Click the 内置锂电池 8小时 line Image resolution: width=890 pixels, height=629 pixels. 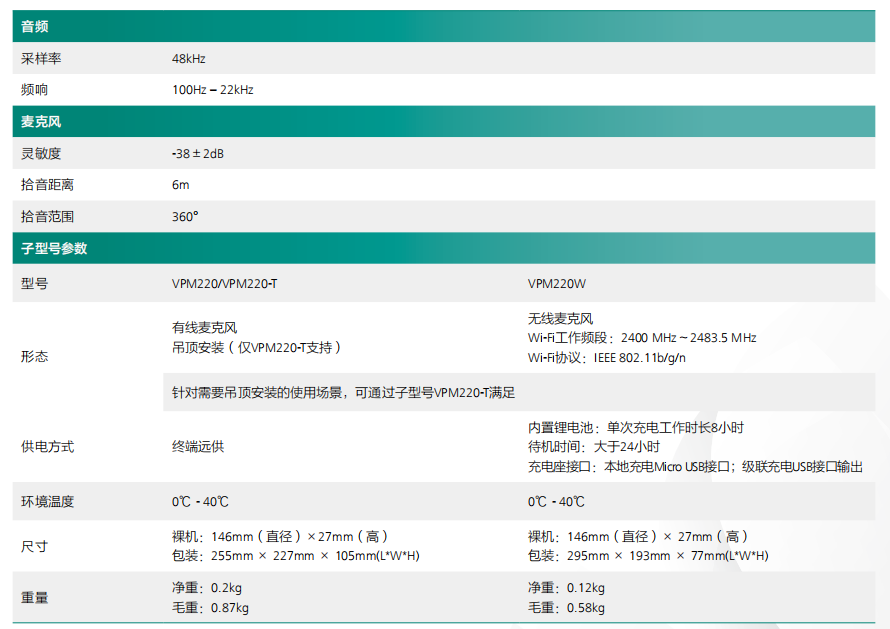pos(636,427)
